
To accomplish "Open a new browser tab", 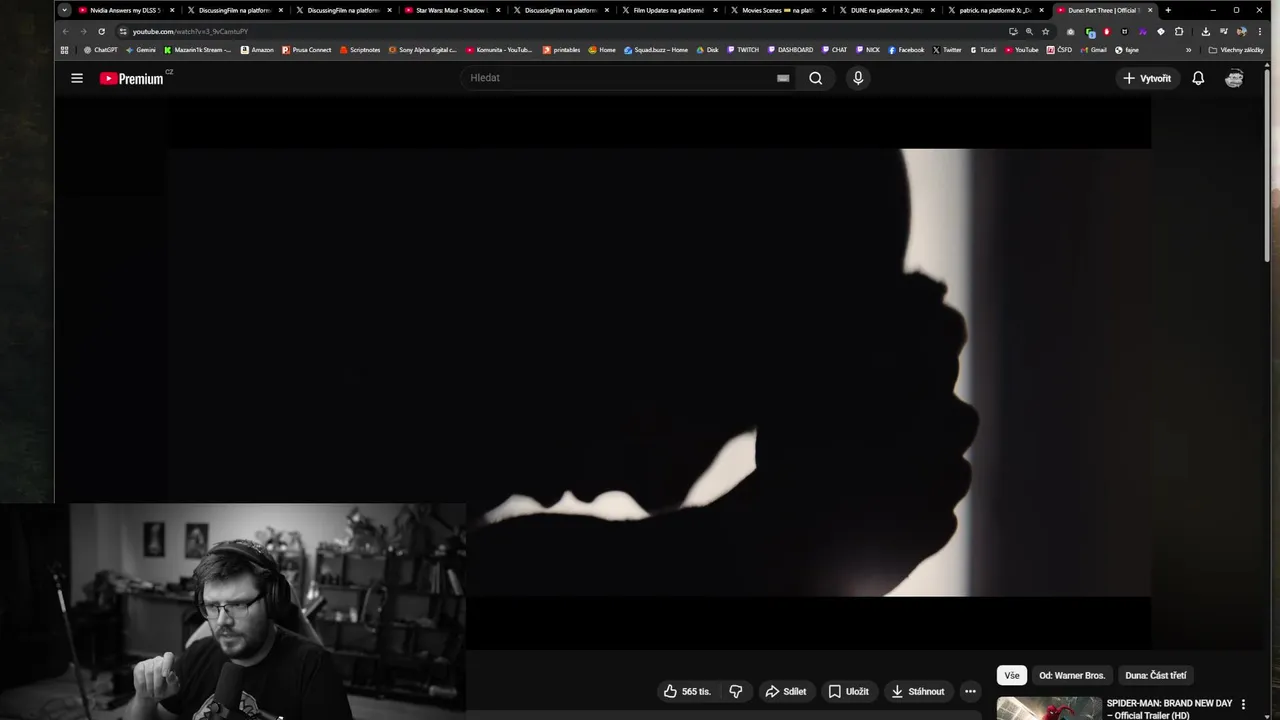I will (1168, 10).
